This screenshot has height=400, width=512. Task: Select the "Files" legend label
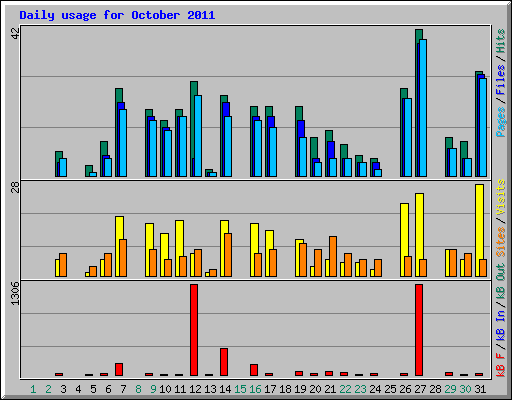[500, 79]
